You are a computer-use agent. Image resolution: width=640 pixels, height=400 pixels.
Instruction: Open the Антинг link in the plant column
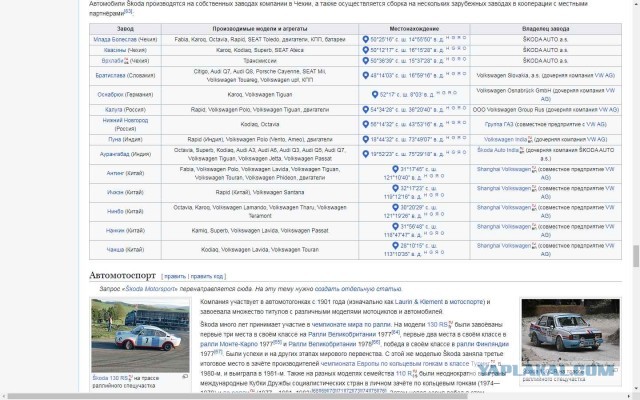pyautogui.click(x=115, y=173)
